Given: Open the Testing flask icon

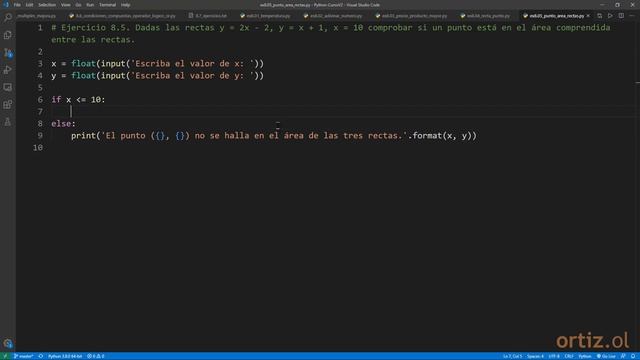Looking at the screenshot, I should point(8,122).
